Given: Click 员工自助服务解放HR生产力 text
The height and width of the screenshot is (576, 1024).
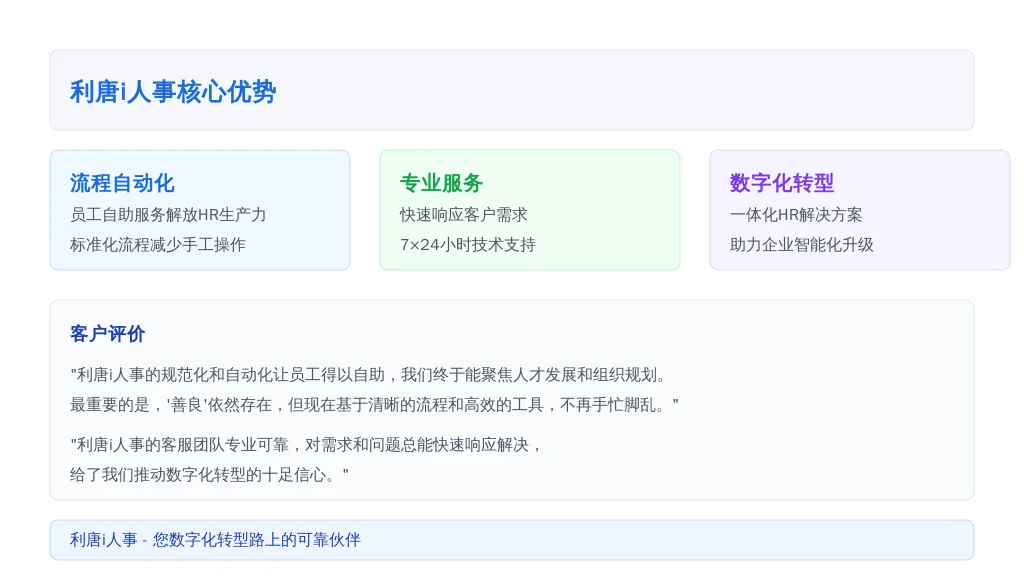Looking at the screenshot, I should tap(168, 215).
